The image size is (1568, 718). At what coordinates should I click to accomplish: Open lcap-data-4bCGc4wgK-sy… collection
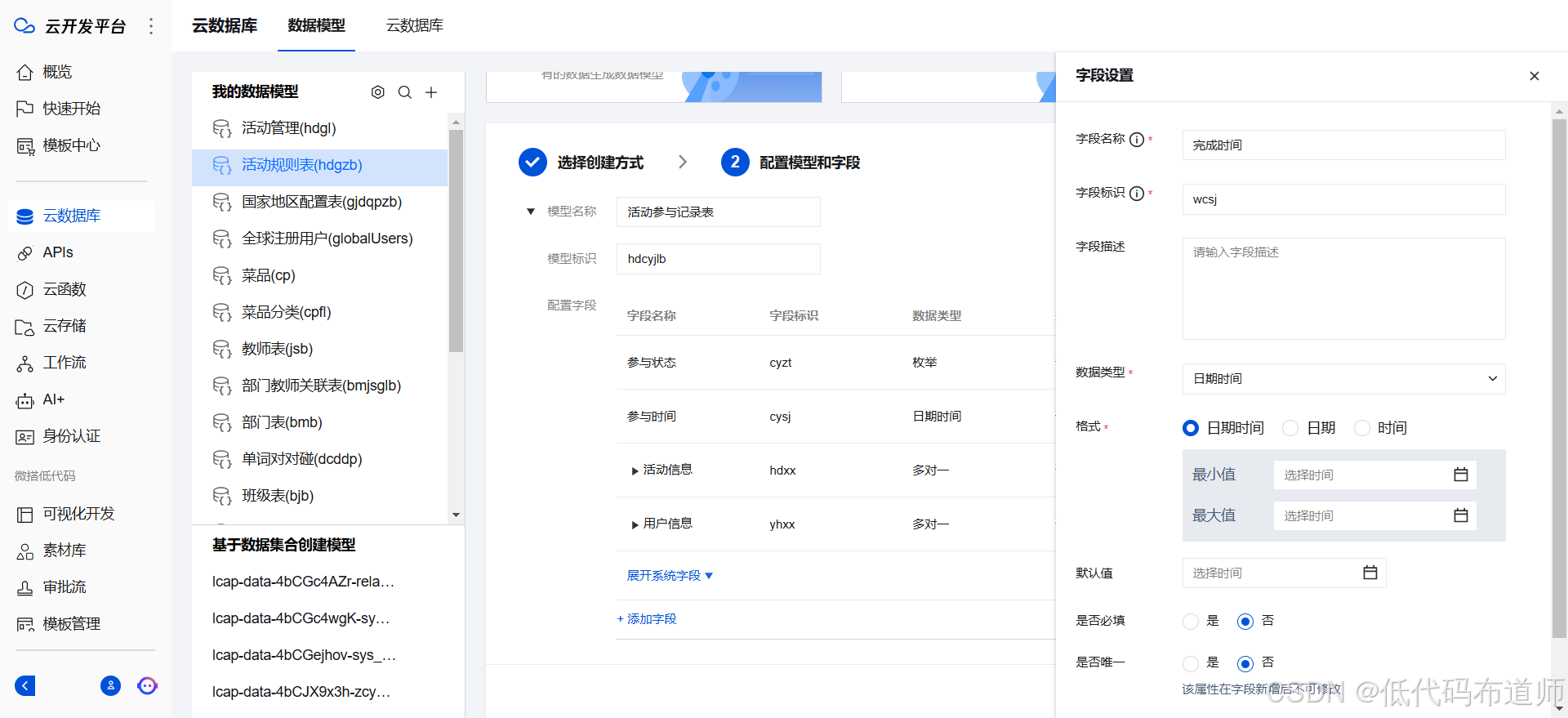tap(301, 618)
